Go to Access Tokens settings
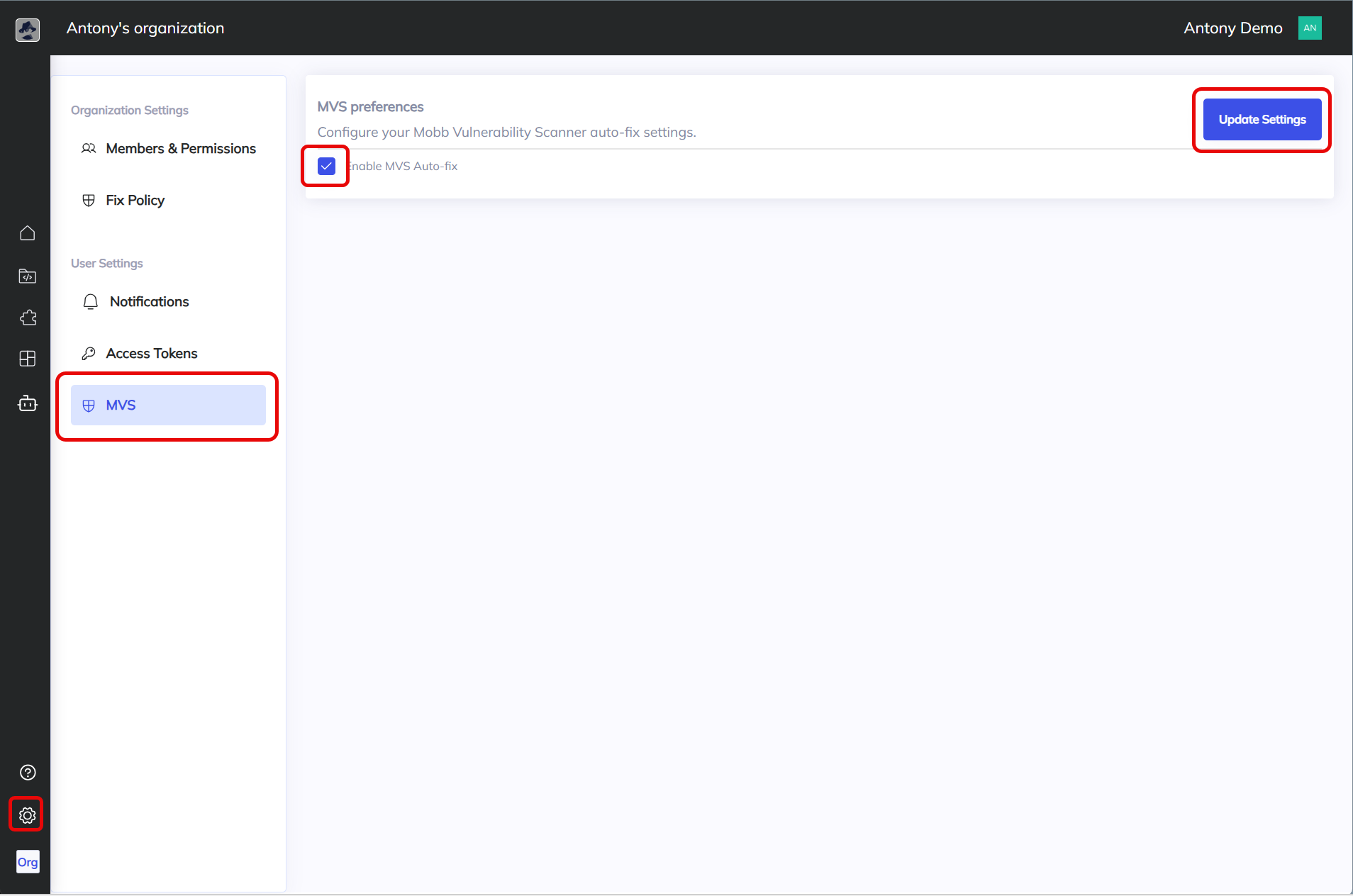1353x896 pixels. (151, 354)
